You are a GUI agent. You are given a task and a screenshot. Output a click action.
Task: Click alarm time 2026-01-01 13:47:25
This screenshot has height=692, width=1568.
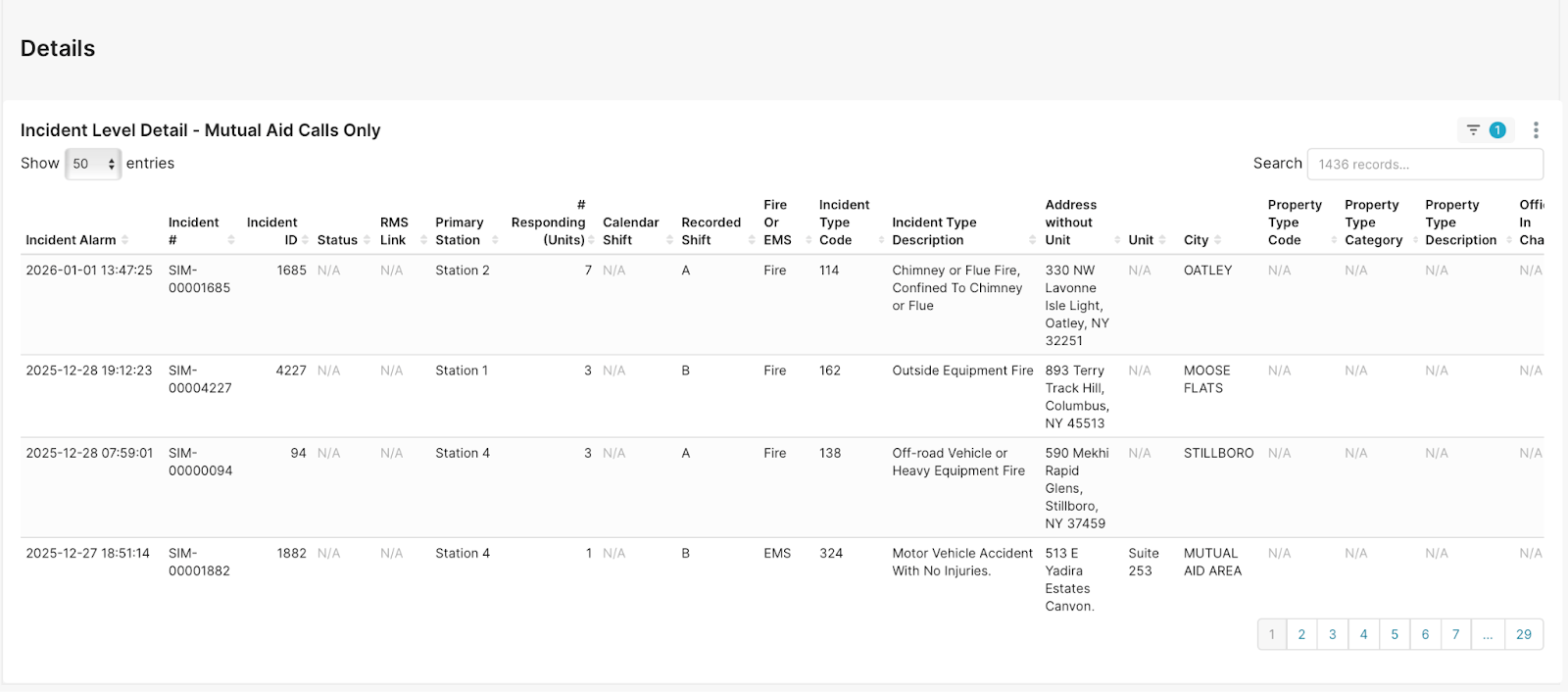[89, 271]
